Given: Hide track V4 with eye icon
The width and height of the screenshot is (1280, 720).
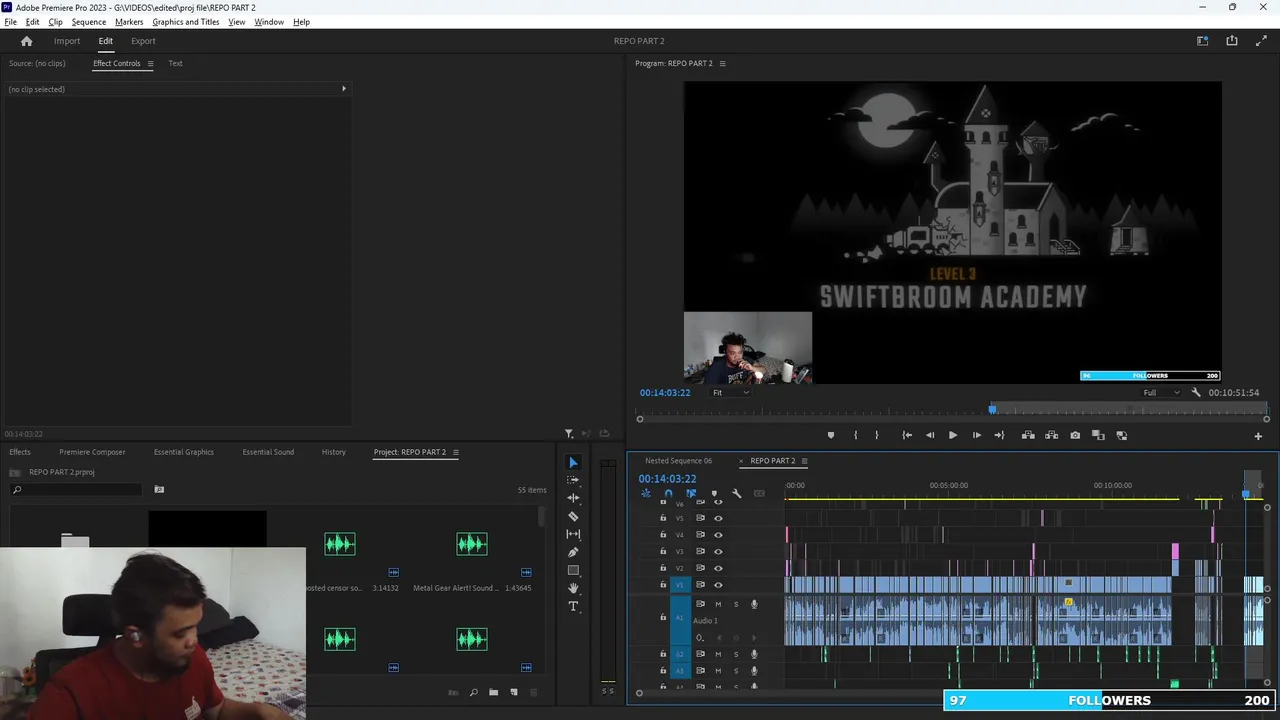Looking at the screenshot, I should pyautogui.click(x=718, y=535).
